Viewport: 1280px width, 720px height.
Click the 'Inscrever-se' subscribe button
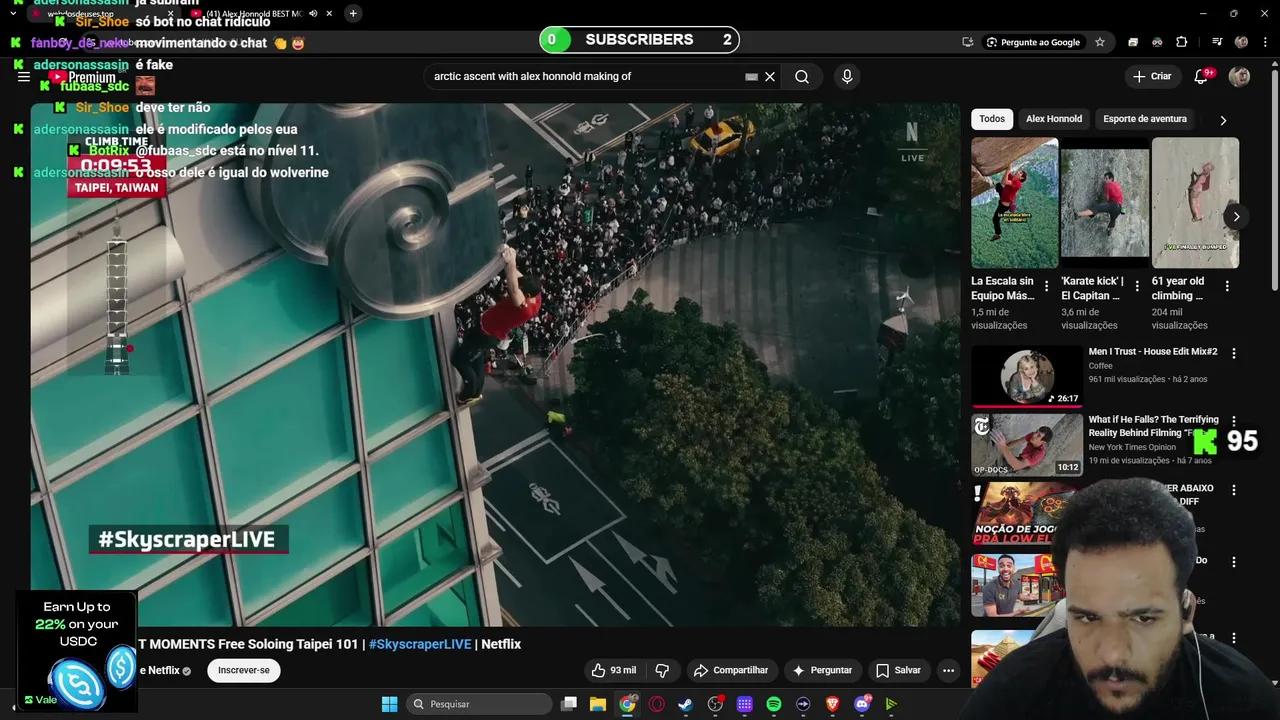tap(244, 670)
